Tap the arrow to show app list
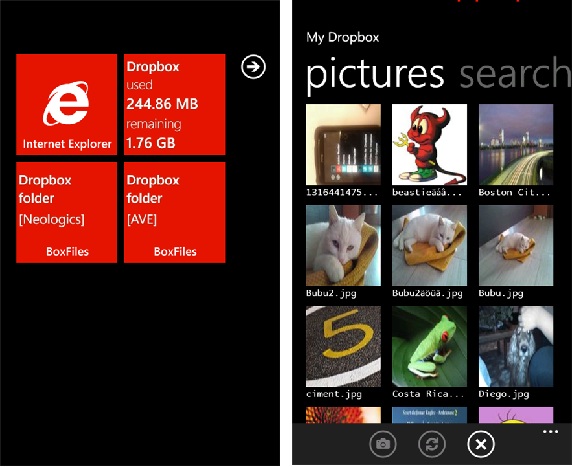 point(253,67)
